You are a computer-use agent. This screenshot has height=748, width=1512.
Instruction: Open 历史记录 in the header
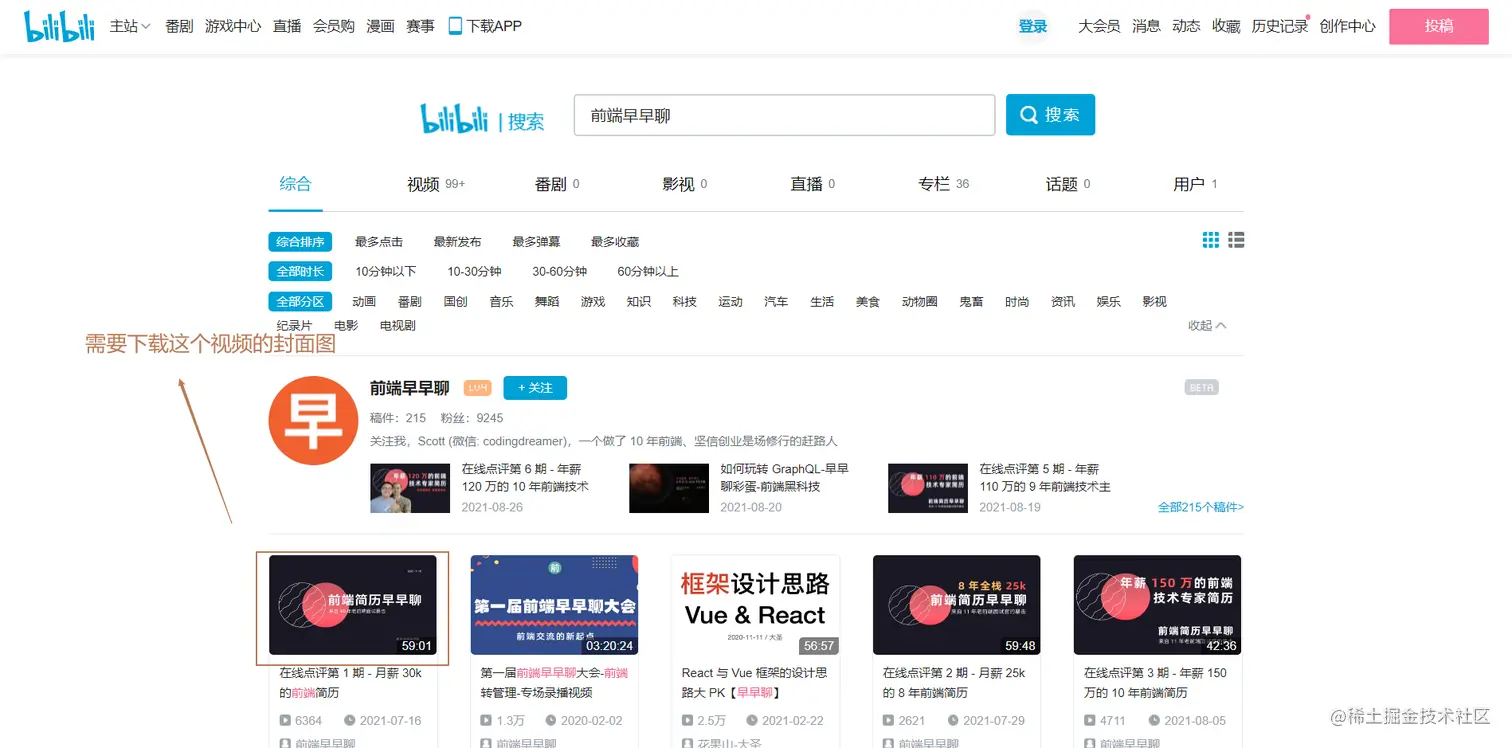[x=1280, y=26]
